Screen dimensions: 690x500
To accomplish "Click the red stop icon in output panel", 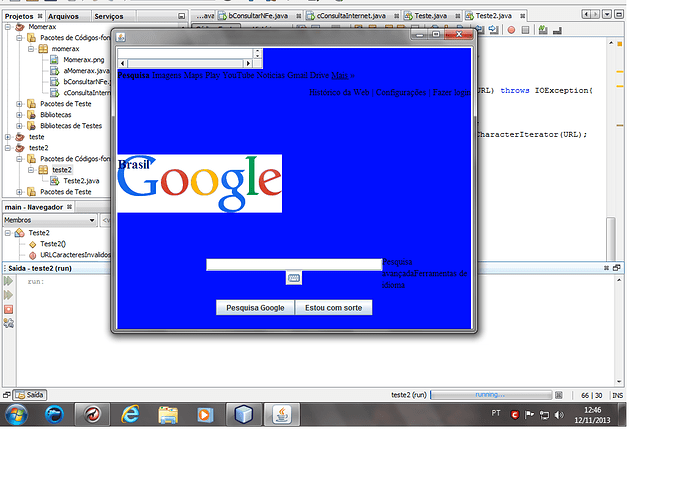I will coord(8,309).
